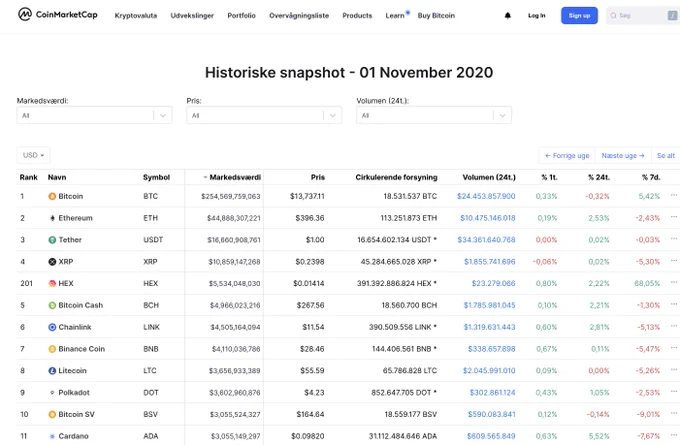Open more options for Polkadot row
Viewport: 680px width, 445px height.
tap(673, 391)
